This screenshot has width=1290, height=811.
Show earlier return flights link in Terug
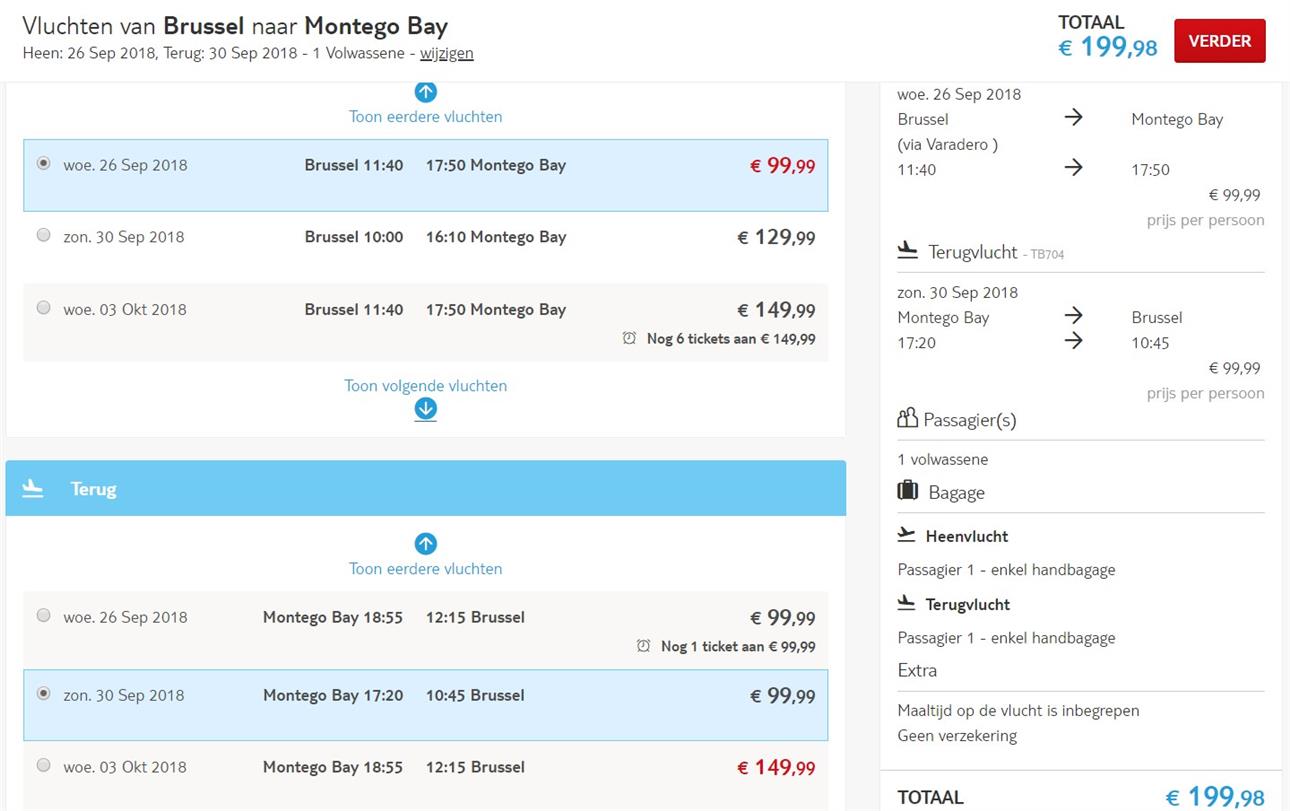coord(426,569)
